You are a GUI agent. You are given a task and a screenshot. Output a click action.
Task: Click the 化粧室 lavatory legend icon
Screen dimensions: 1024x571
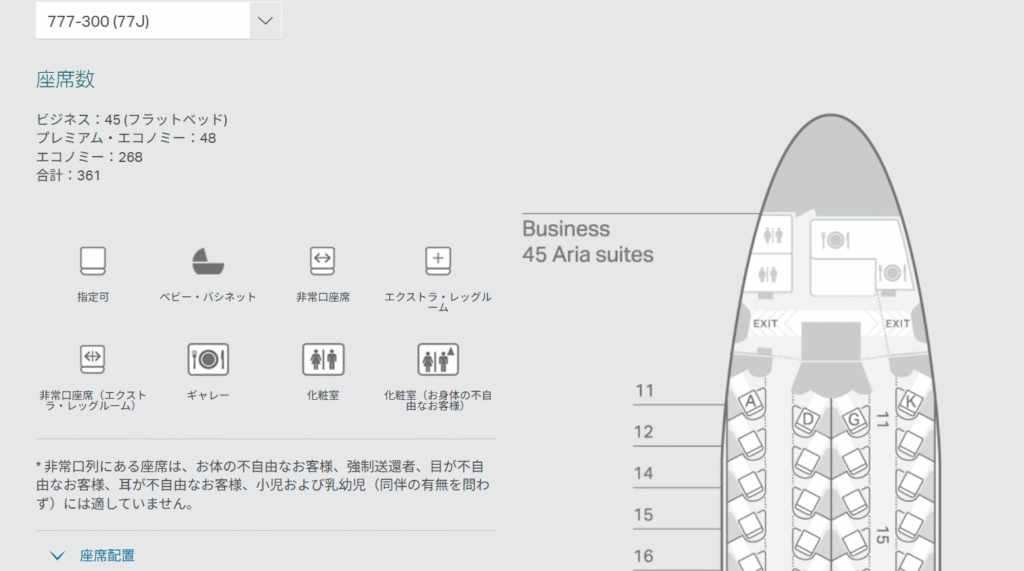pos(322,358)
